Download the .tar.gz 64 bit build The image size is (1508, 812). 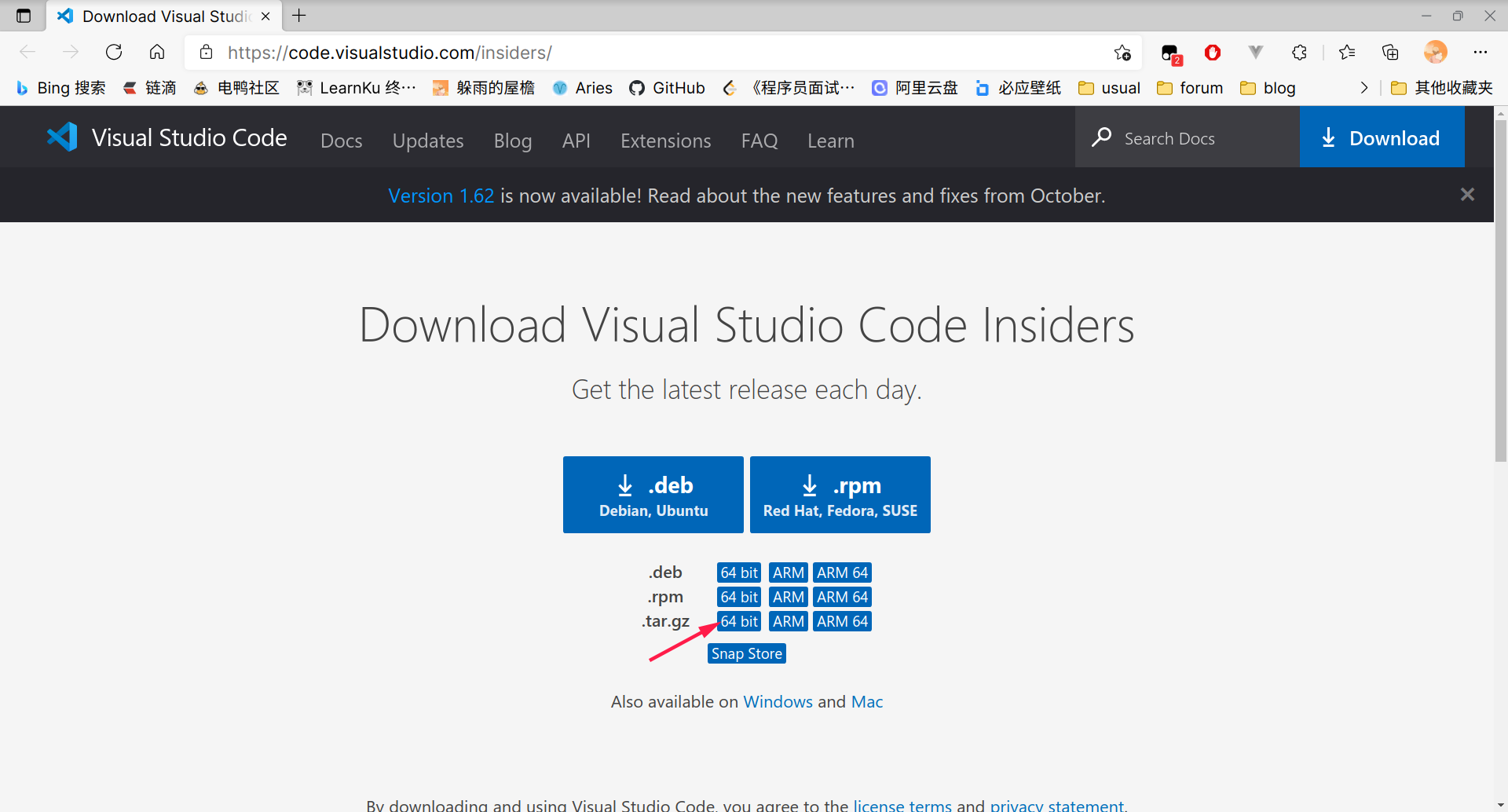click(739, 621)
